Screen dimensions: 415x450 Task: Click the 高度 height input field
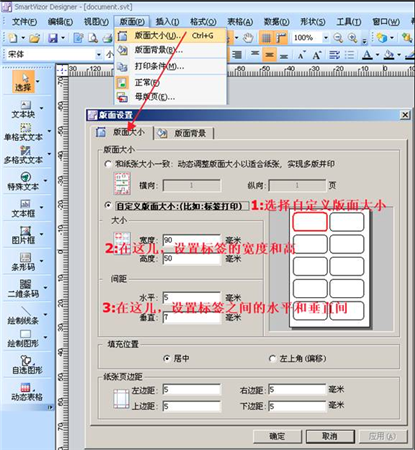(x=192, y=259)
